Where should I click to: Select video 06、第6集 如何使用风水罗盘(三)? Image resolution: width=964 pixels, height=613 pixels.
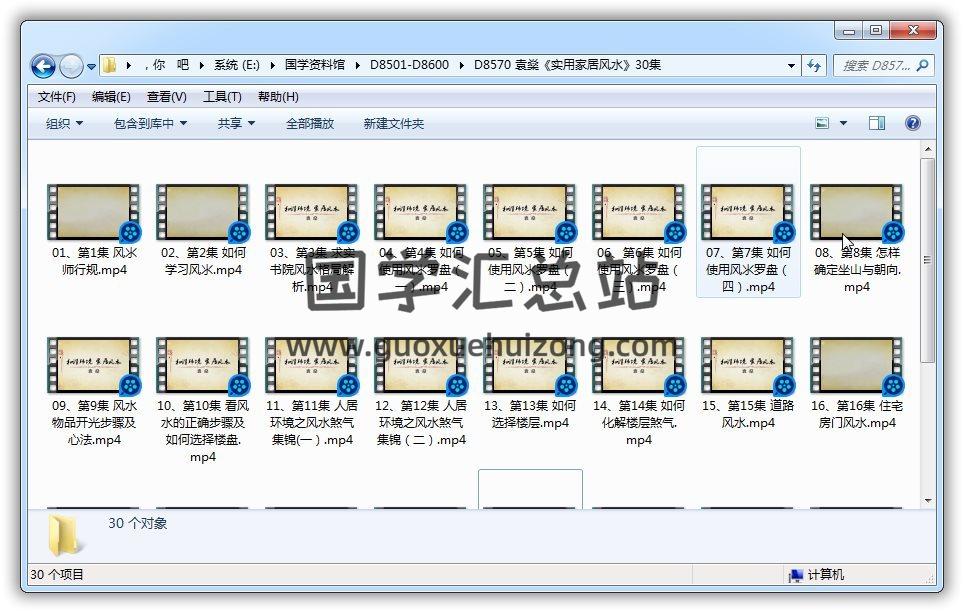pyautogui.click(x=639, y=237)
